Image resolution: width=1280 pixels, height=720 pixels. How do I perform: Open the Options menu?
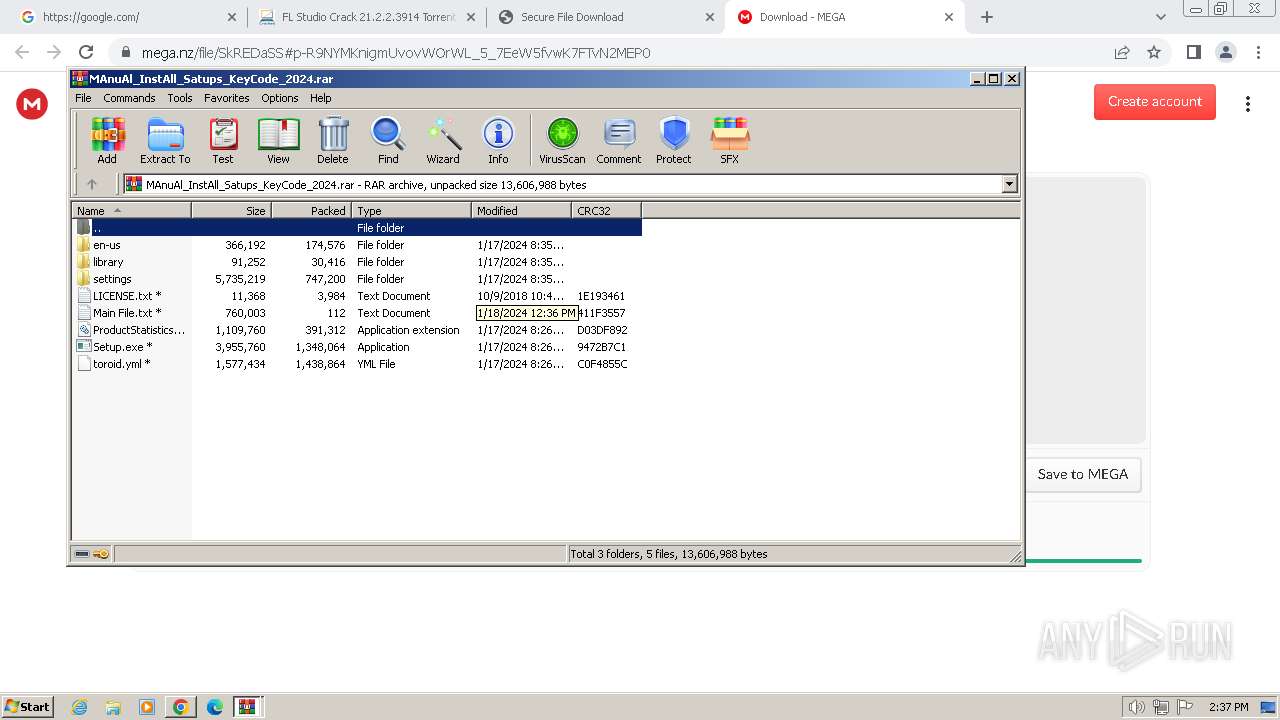point(280,98)
